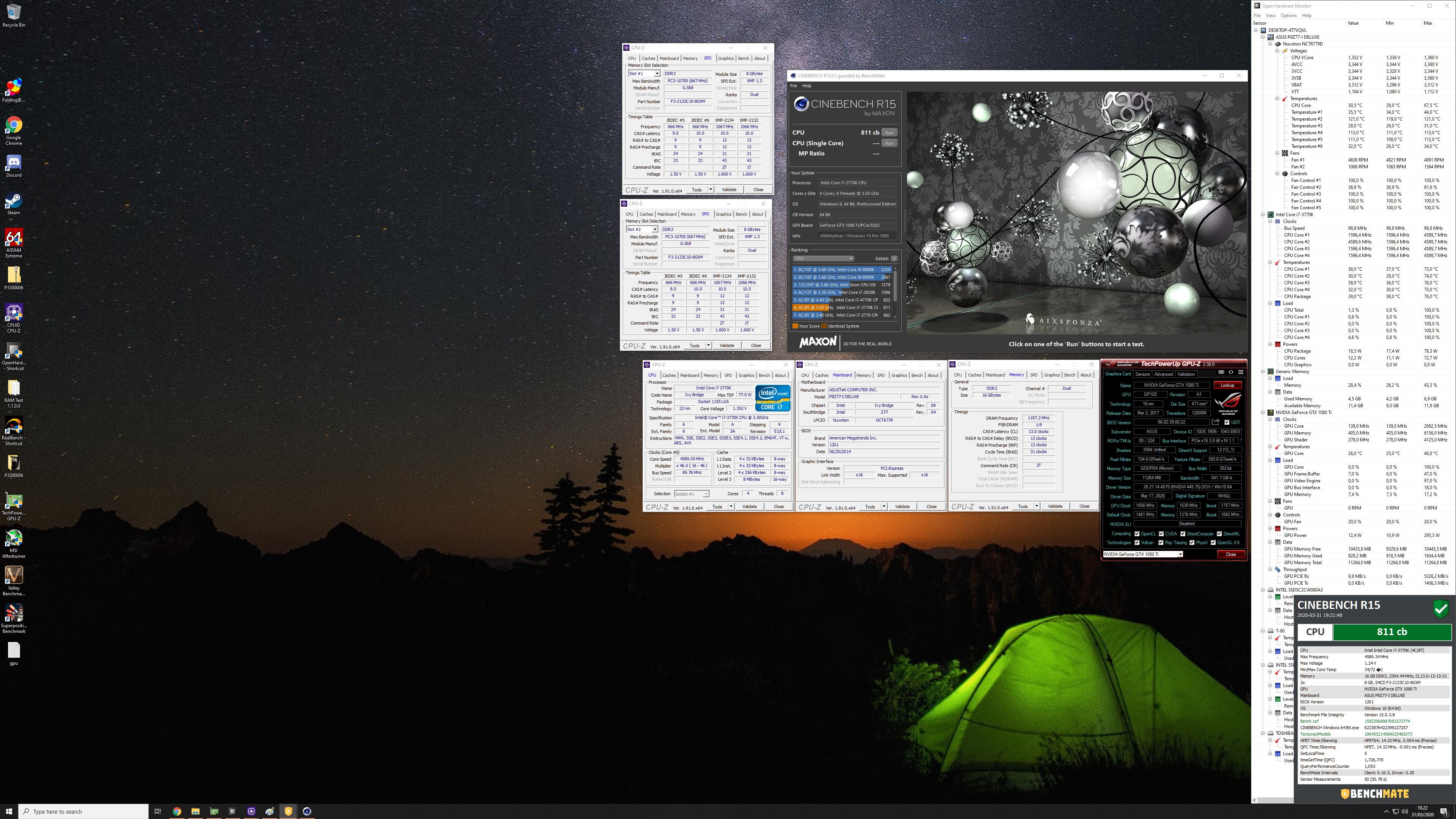The width and height of the screenshot is (1456, 819).
Task: Launch the Folding@home desktop shortcut
Action: 14,91
